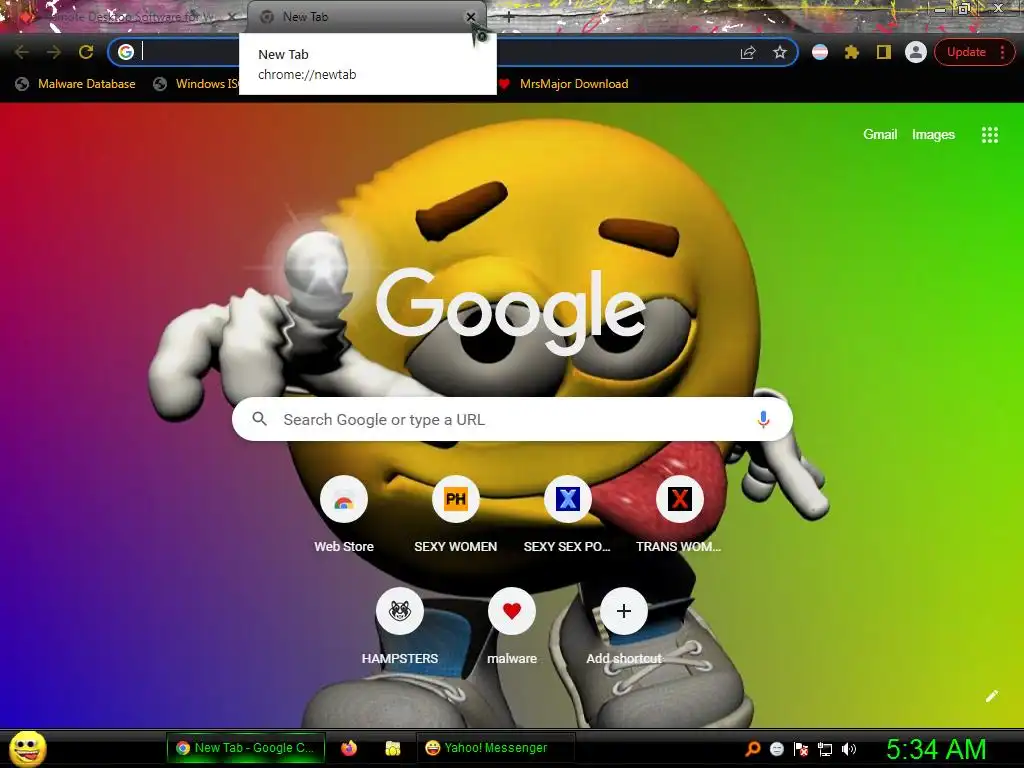Click the Google G icon in address bar
Viewport: 1024px width, 768px height.
coord(126,52)
